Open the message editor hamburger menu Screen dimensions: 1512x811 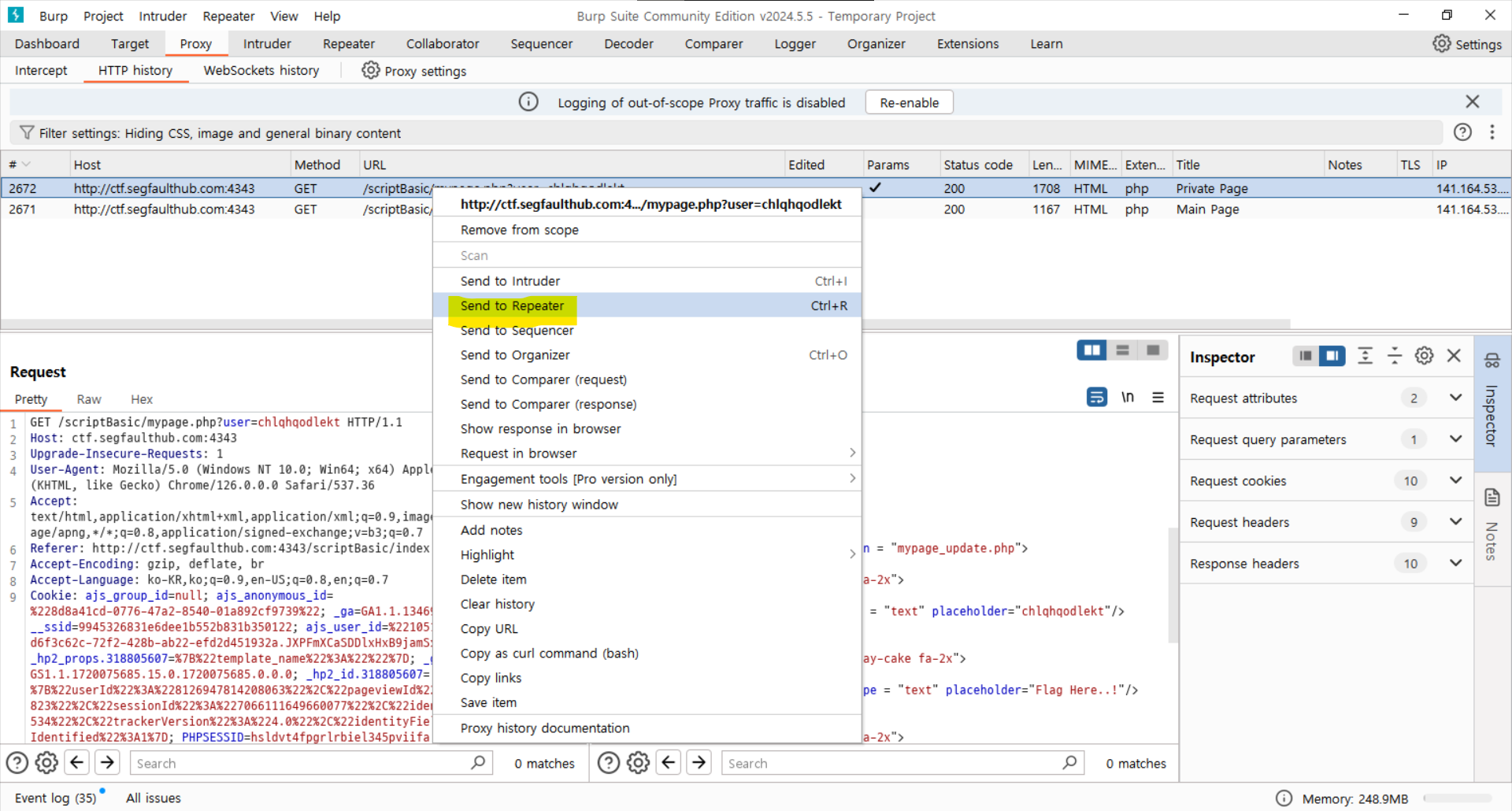tap(1158, 398)
